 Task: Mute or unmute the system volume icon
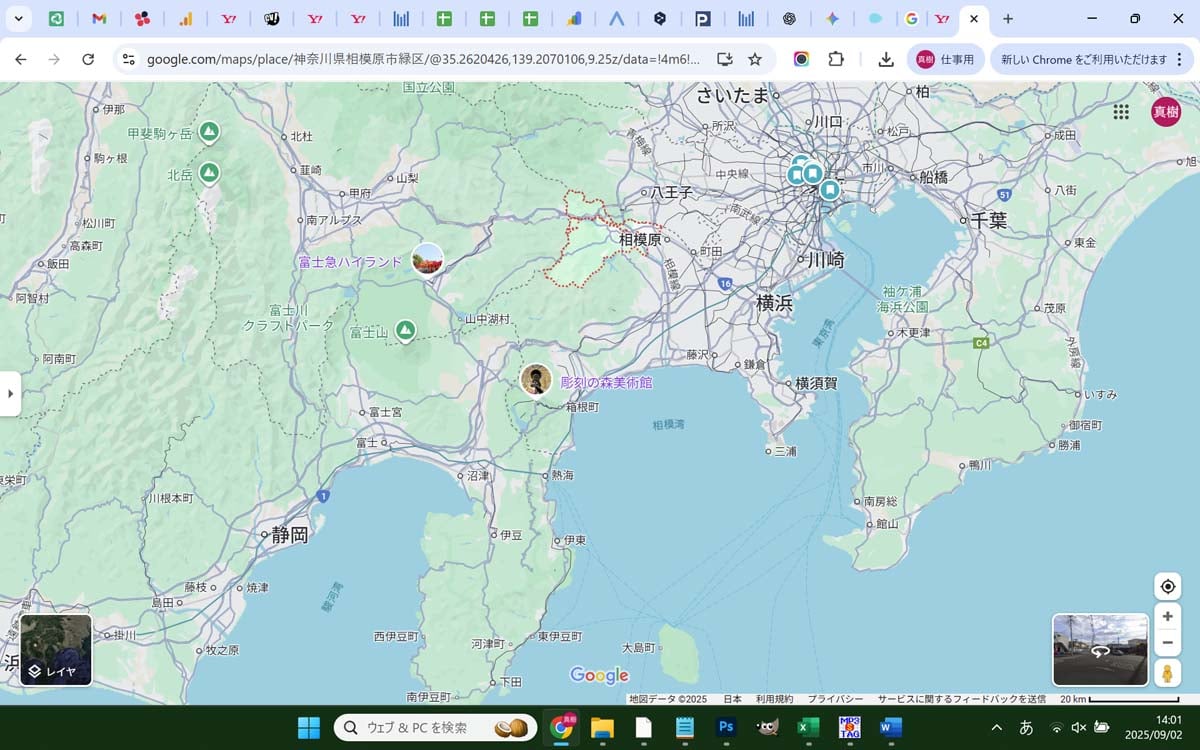pyautogui.click(x=1079, y=727)
